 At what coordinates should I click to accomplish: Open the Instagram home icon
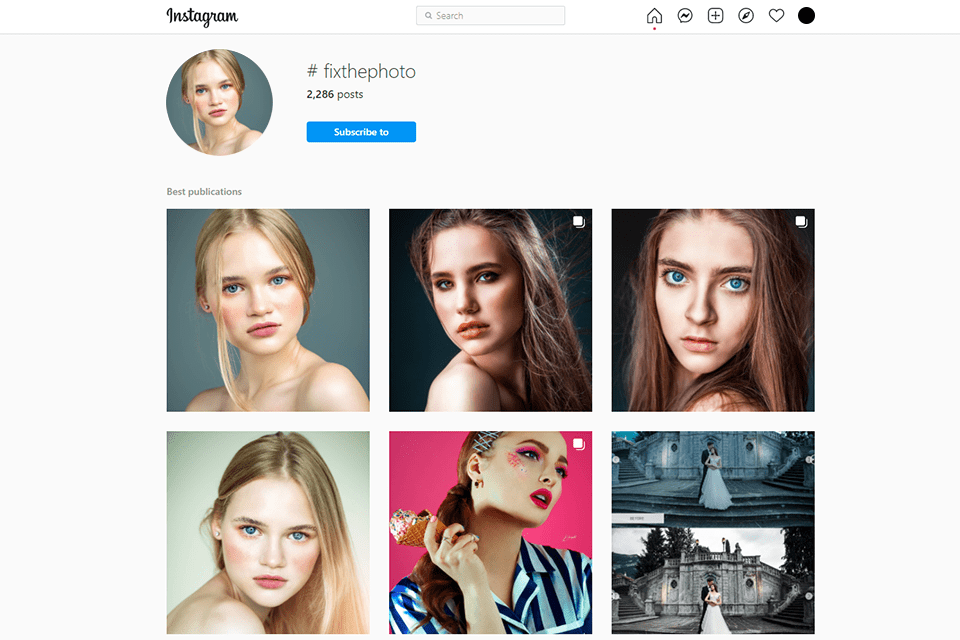(x=654, y=15)
